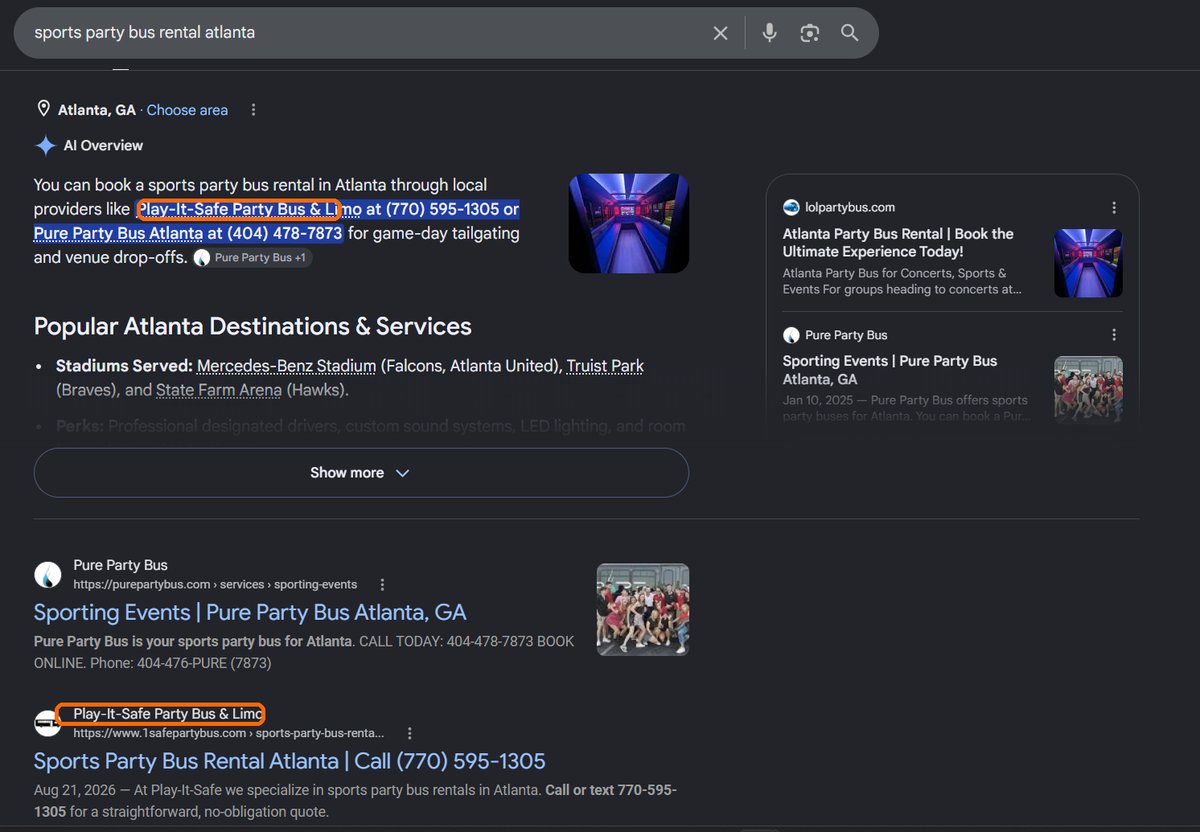Click Pure Party Bus favicon in sidebar card

pos(791,335)
